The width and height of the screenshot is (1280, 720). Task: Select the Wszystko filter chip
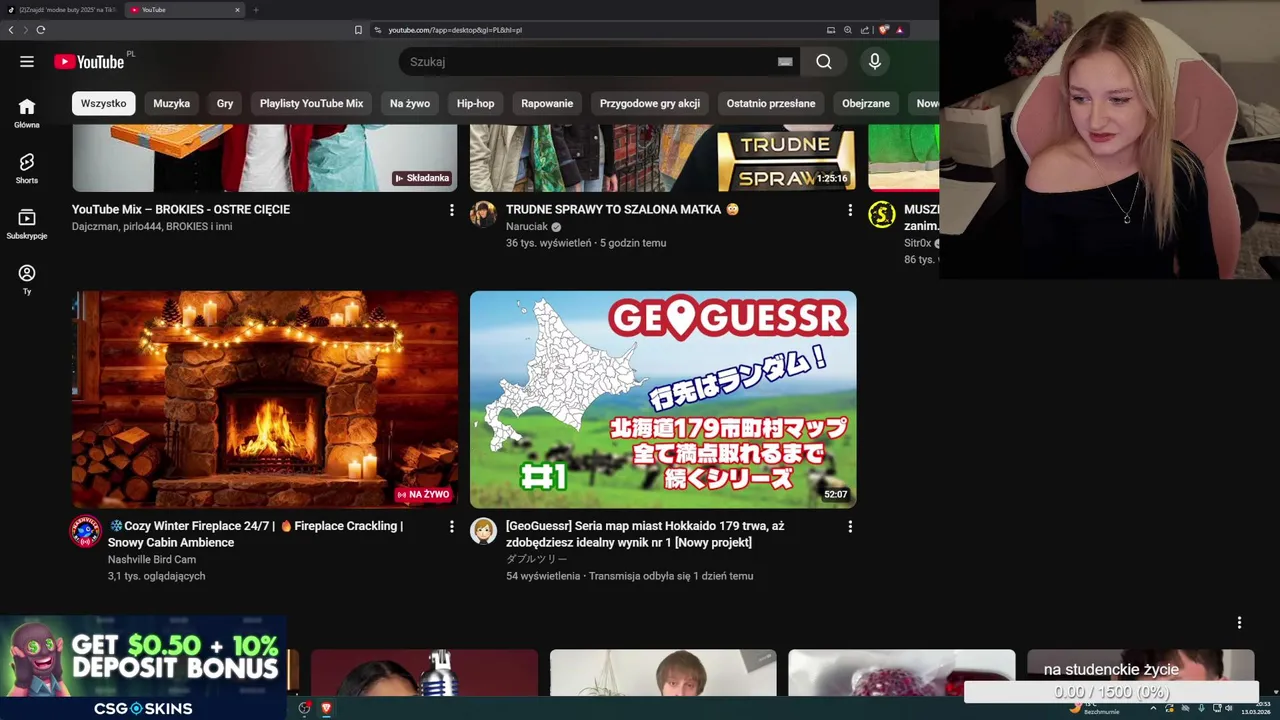pyautogui.click(x=104, y=103)
